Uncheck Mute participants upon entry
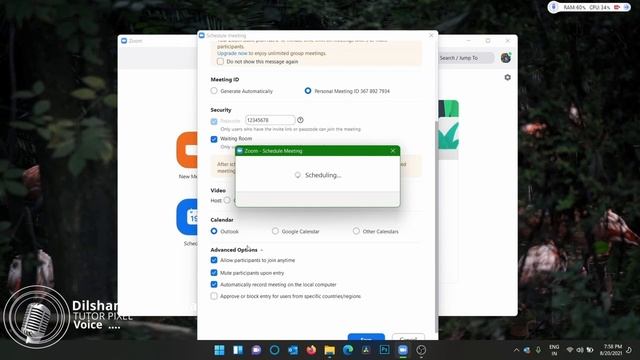The height and width of the screenshot is (360, 640). 214,272
